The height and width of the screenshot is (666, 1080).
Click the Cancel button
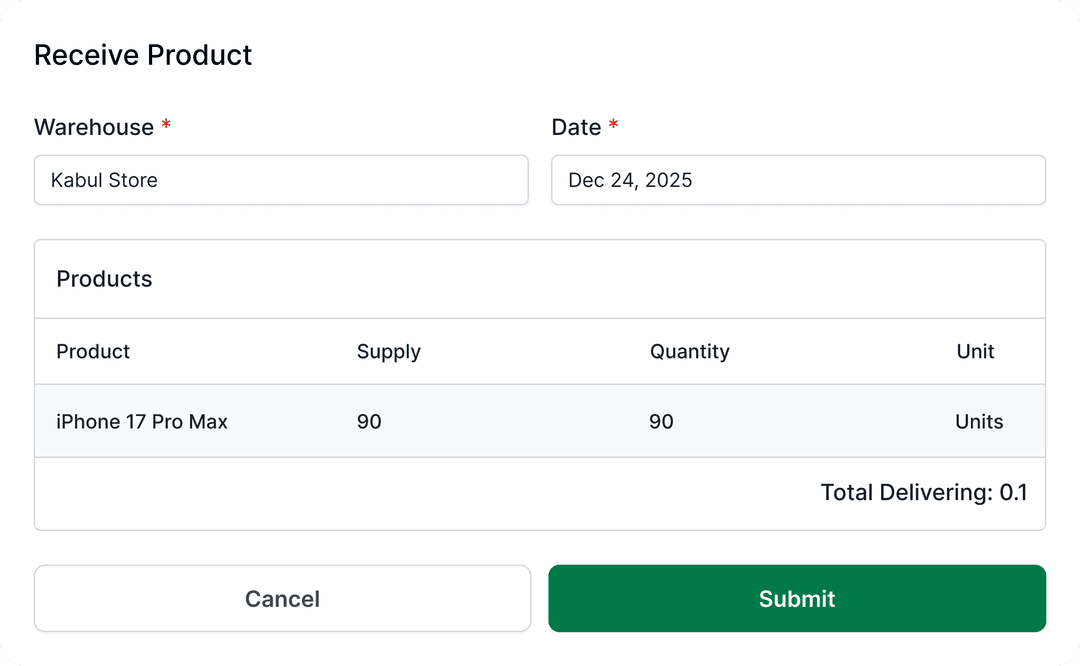(x=282, y=599)
